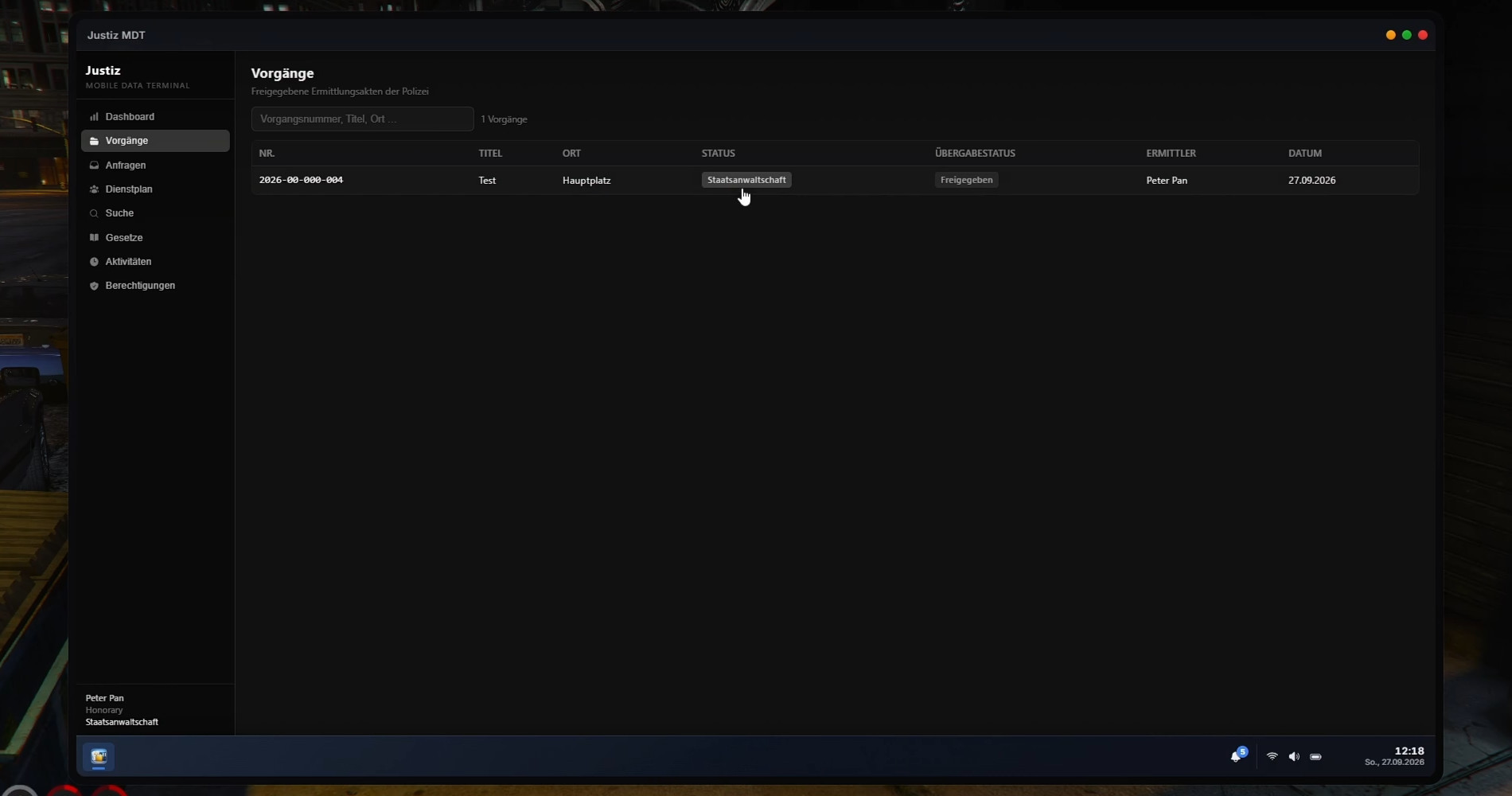Open the taskbar Justiz MDT app icon
Image resolution: width=1512 pixels, height=796 pixels.
(x=99, y=756)
